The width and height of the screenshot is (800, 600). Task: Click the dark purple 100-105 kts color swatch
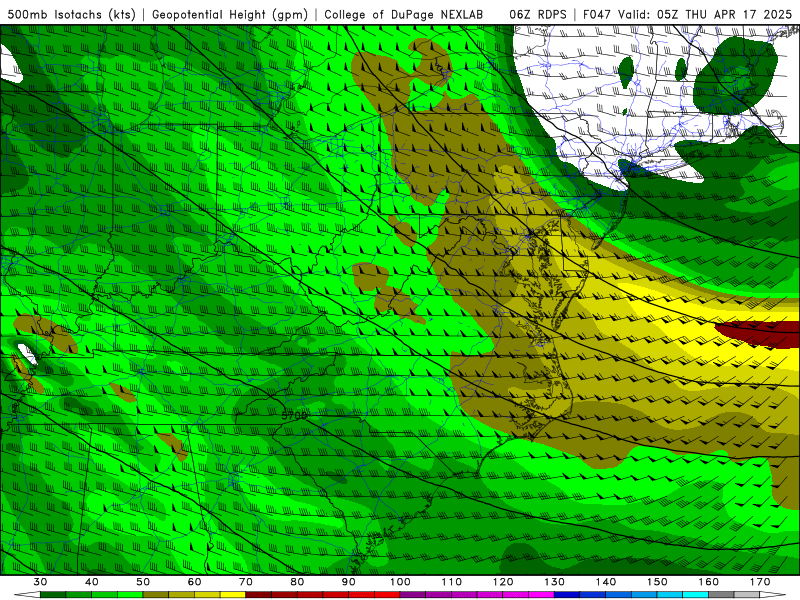(x=413, y=595)
